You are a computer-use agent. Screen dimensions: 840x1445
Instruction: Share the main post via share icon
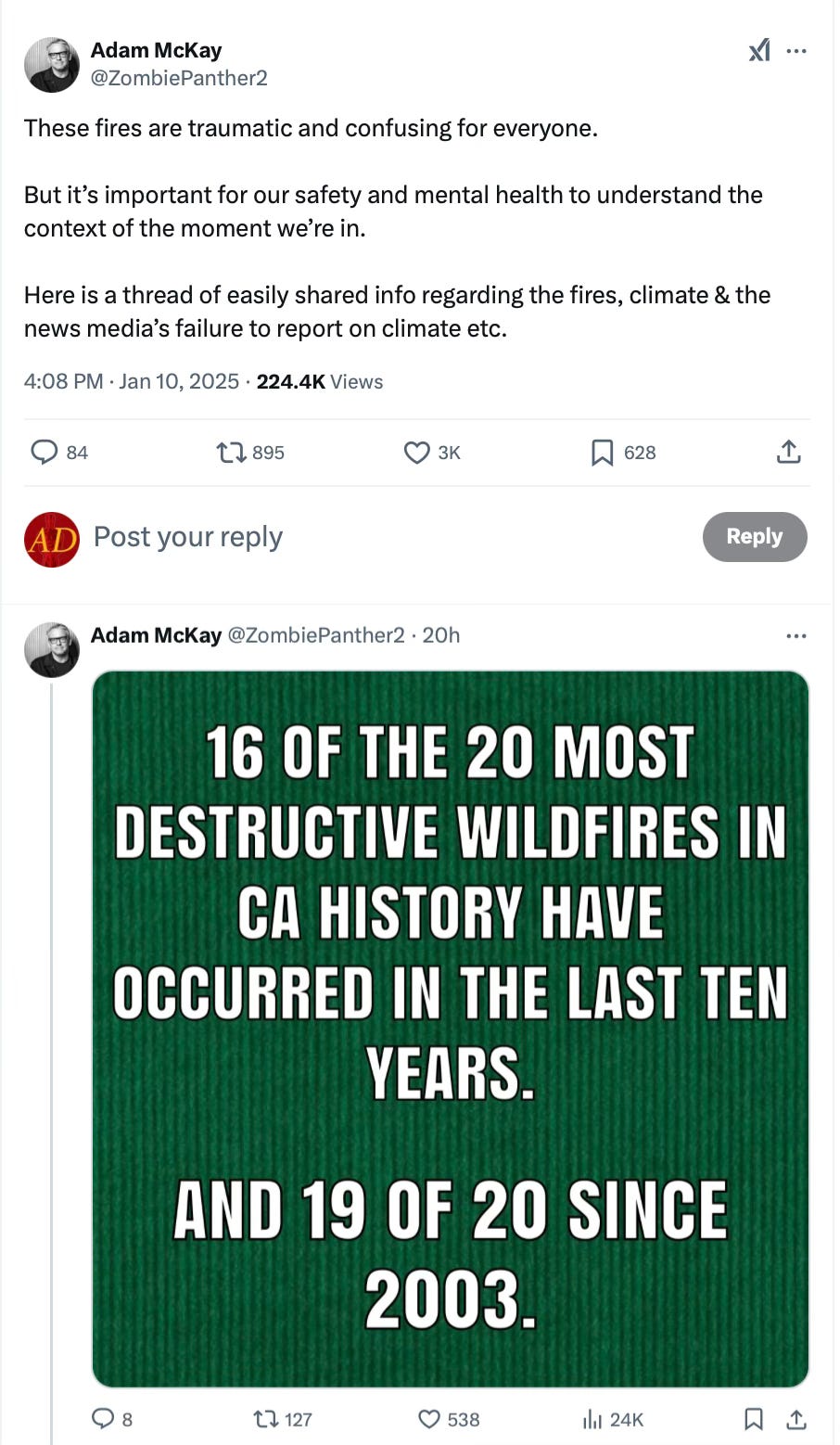coord(789,453)
